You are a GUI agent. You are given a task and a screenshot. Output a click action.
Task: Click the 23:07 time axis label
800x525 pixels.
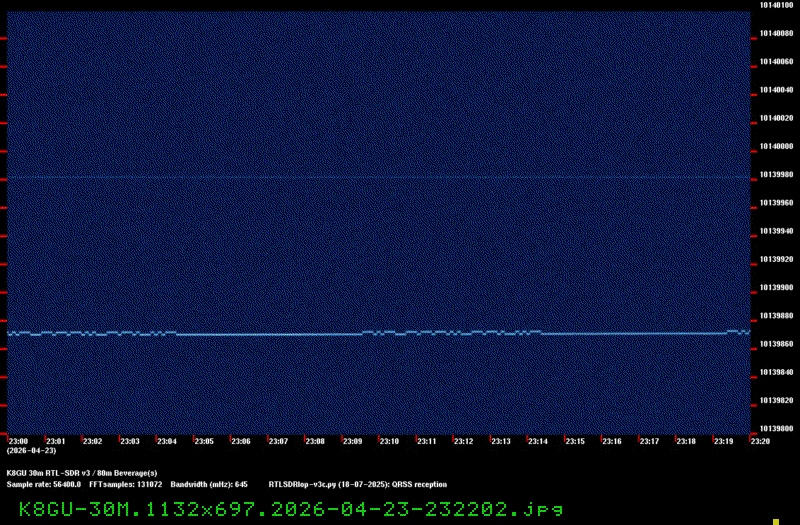(278, 441)
